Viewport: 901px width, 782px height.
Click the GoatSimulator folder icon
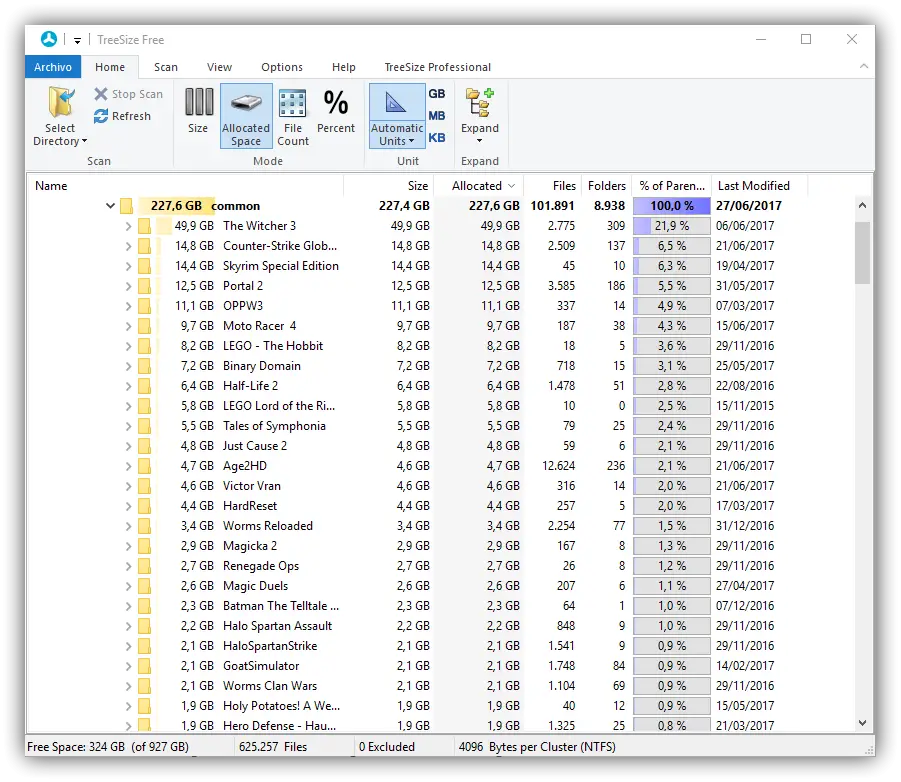(x=145, y=666)
